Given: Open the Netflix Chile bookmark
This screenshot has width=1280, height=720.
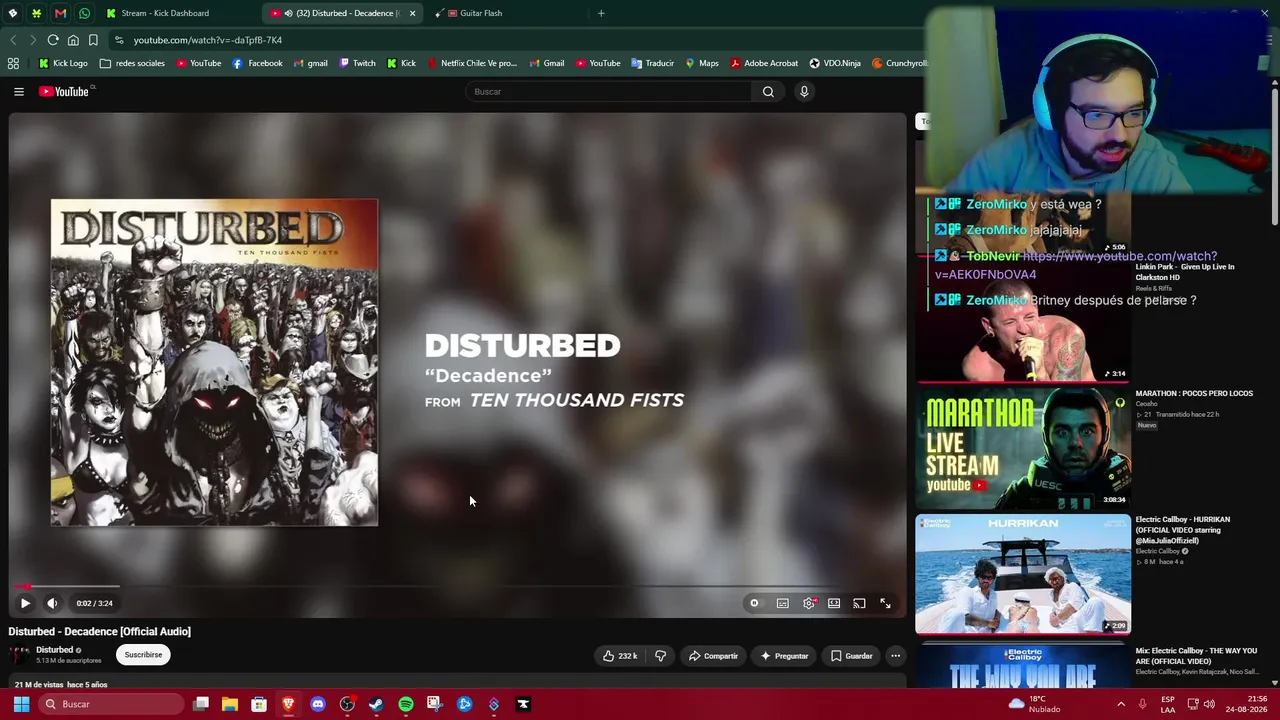Looking at the screenshot, I should coord(471,63).
